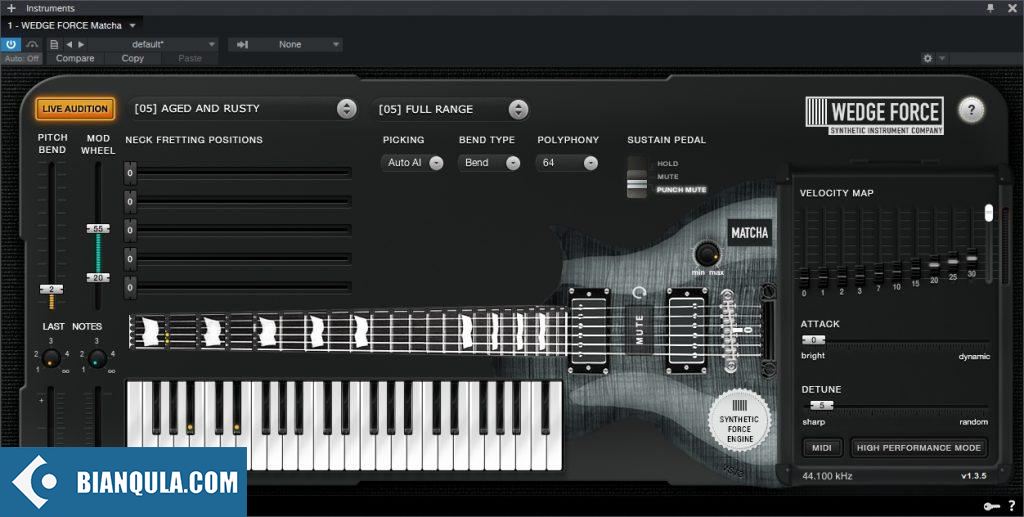Screen dimensions: 1024x517
Task: Open the default* preset dropdown
Action: pos(153,44)
